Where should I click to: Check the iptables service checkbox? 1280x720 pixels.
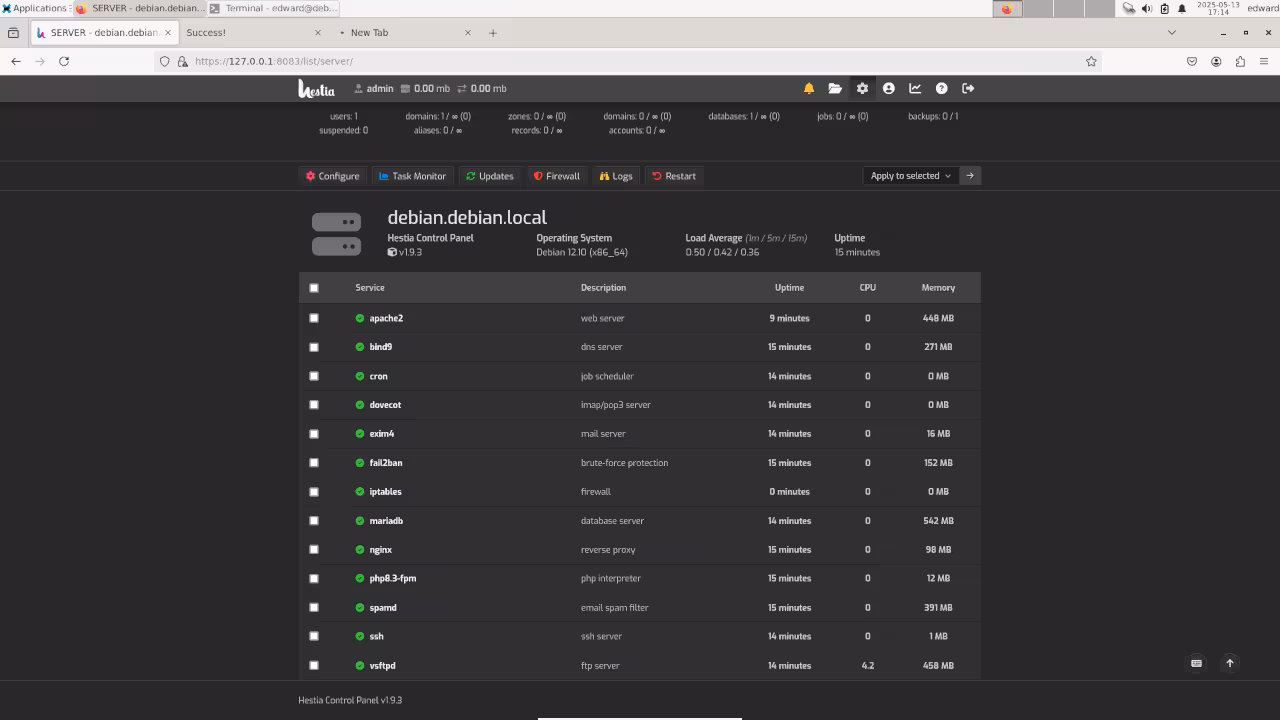[x=314, y=492]
